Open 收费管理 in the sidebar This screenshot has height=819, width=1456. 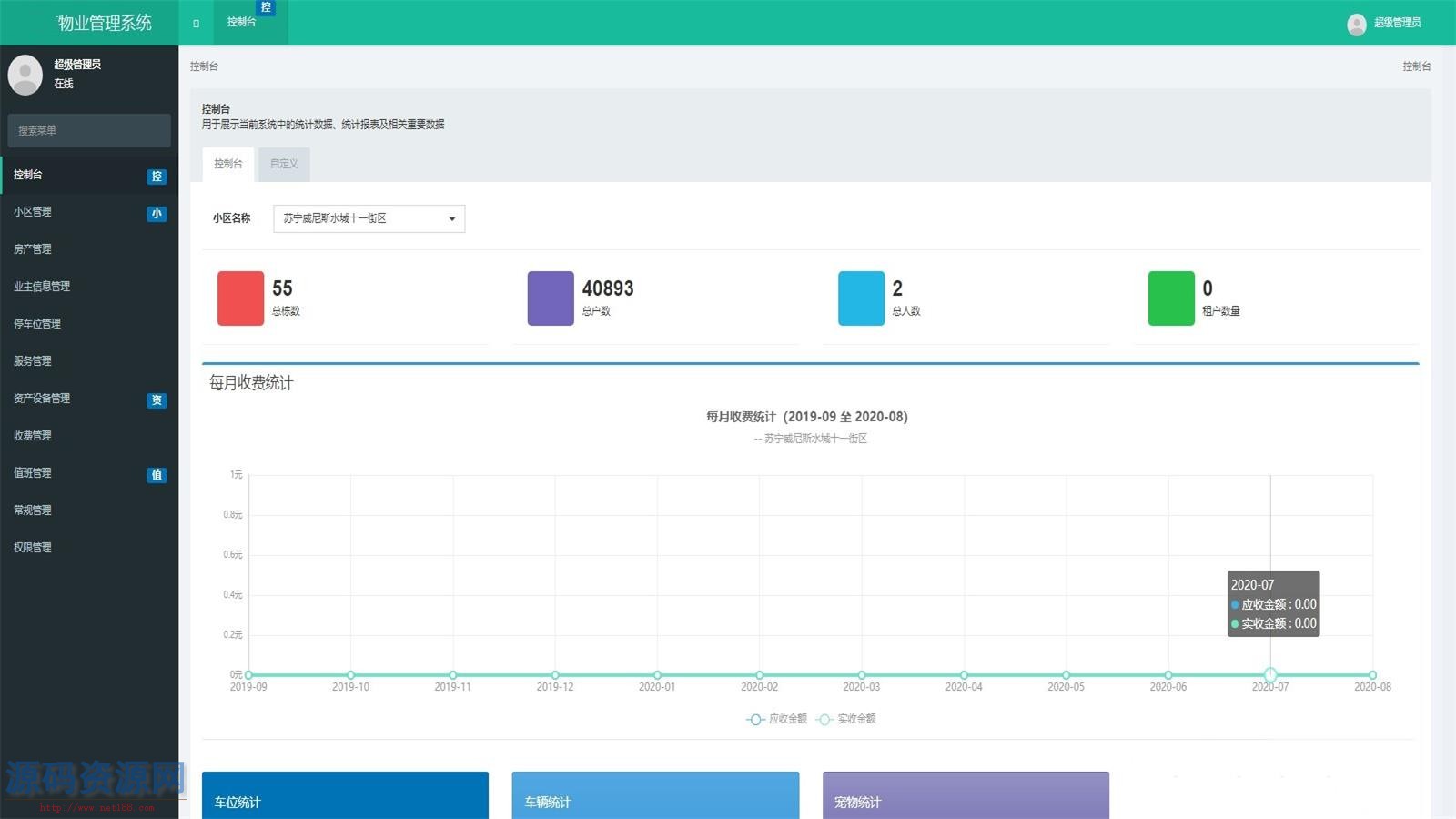coord(89,436)
